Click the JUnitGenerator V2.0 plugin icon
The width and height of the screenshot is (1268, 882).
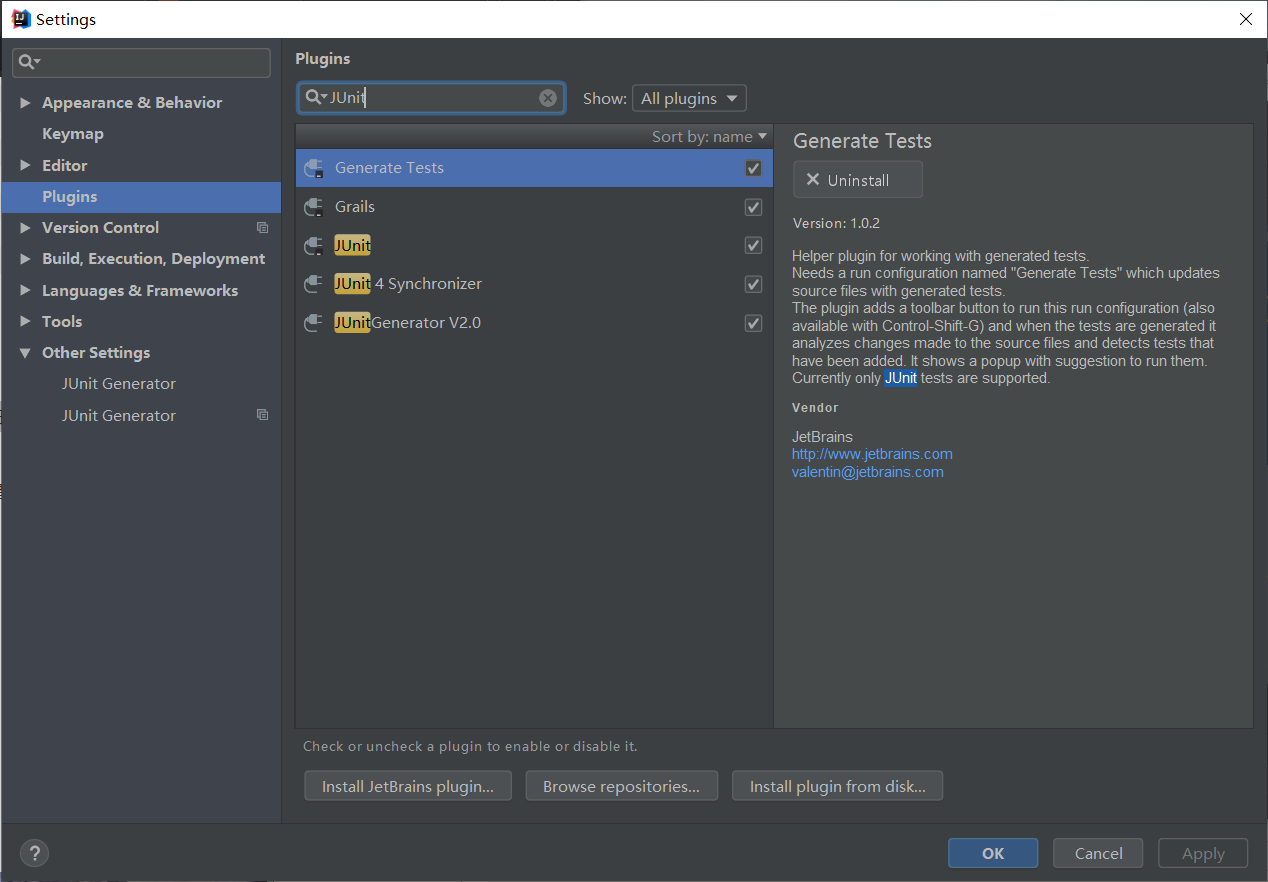pyautogui.click(x=314, y=323)
